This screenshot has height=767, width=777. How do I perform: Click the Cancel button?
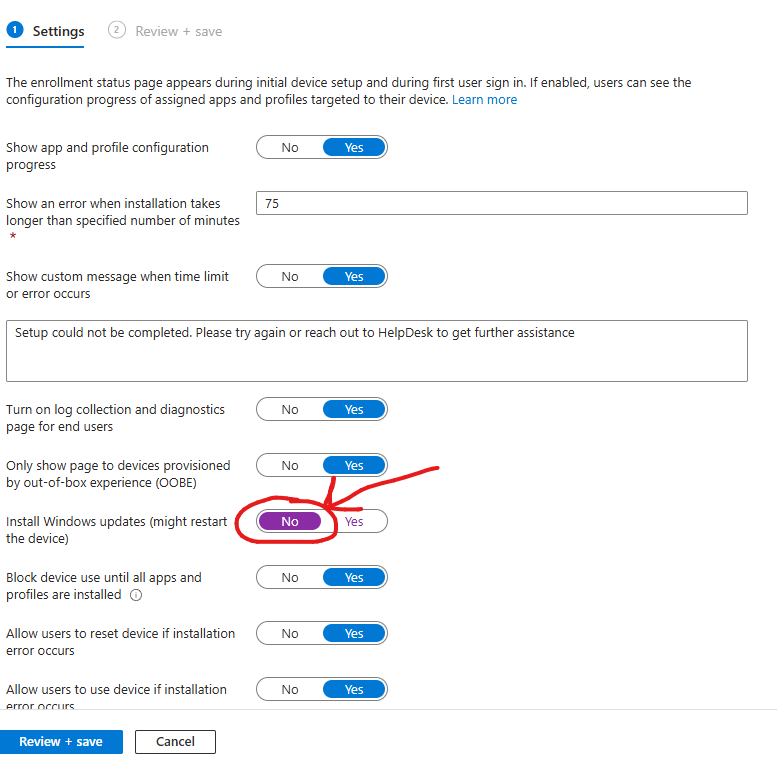click(x=175, y=742)
